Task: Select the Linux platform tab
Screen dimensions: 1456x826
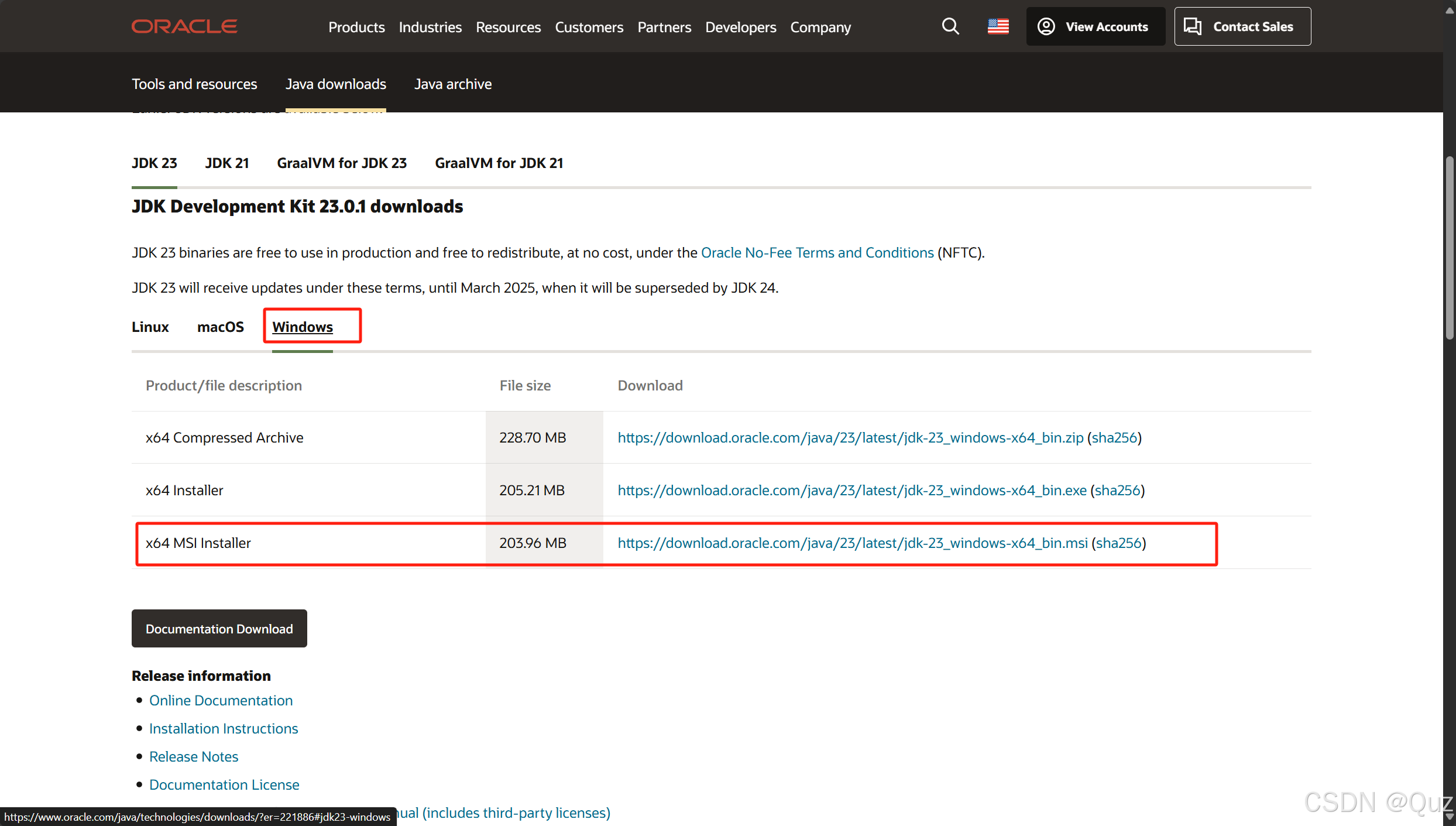Action: tap(150, 327)
